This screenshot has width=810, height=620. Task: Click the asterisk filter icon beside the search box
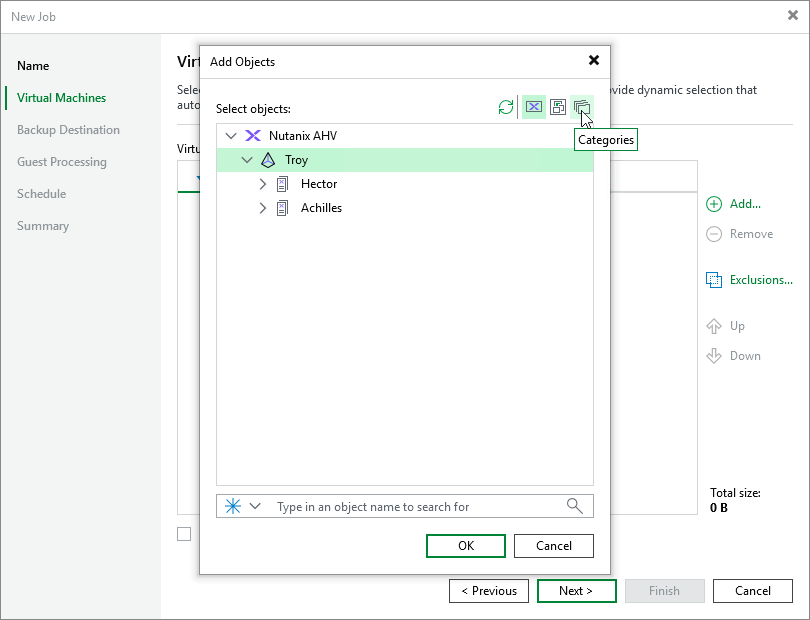click(231, 506)
